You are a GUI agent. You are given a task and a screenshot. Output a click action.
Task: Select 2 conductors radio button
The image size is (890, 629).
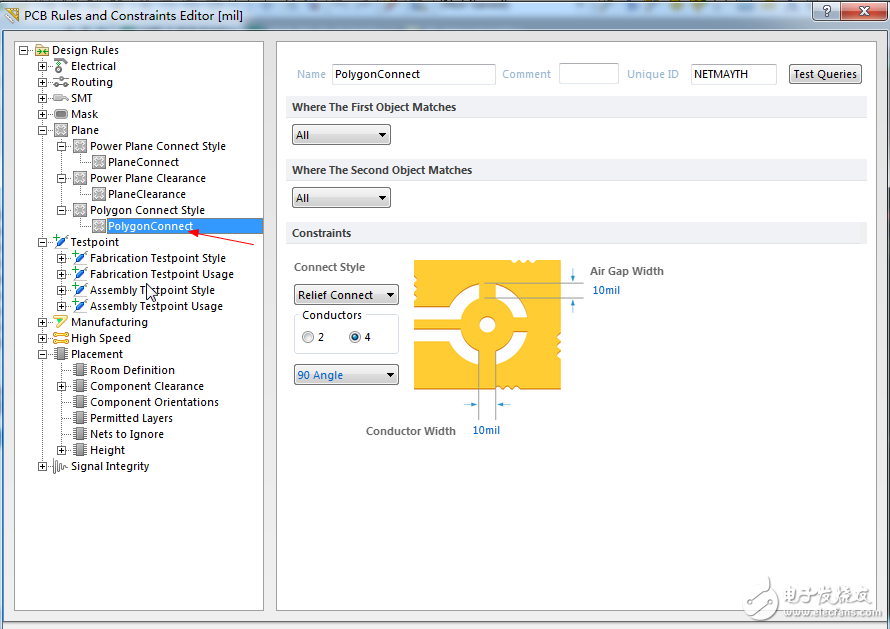(x=308, y=337)
